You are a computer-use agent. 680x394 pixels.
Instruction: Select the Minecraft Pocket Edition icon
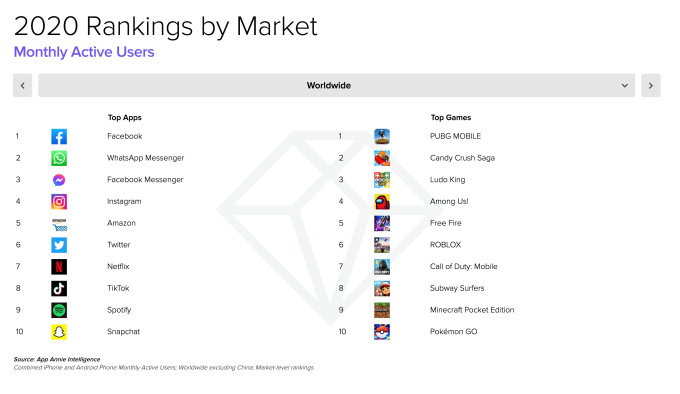coord(382,310)
